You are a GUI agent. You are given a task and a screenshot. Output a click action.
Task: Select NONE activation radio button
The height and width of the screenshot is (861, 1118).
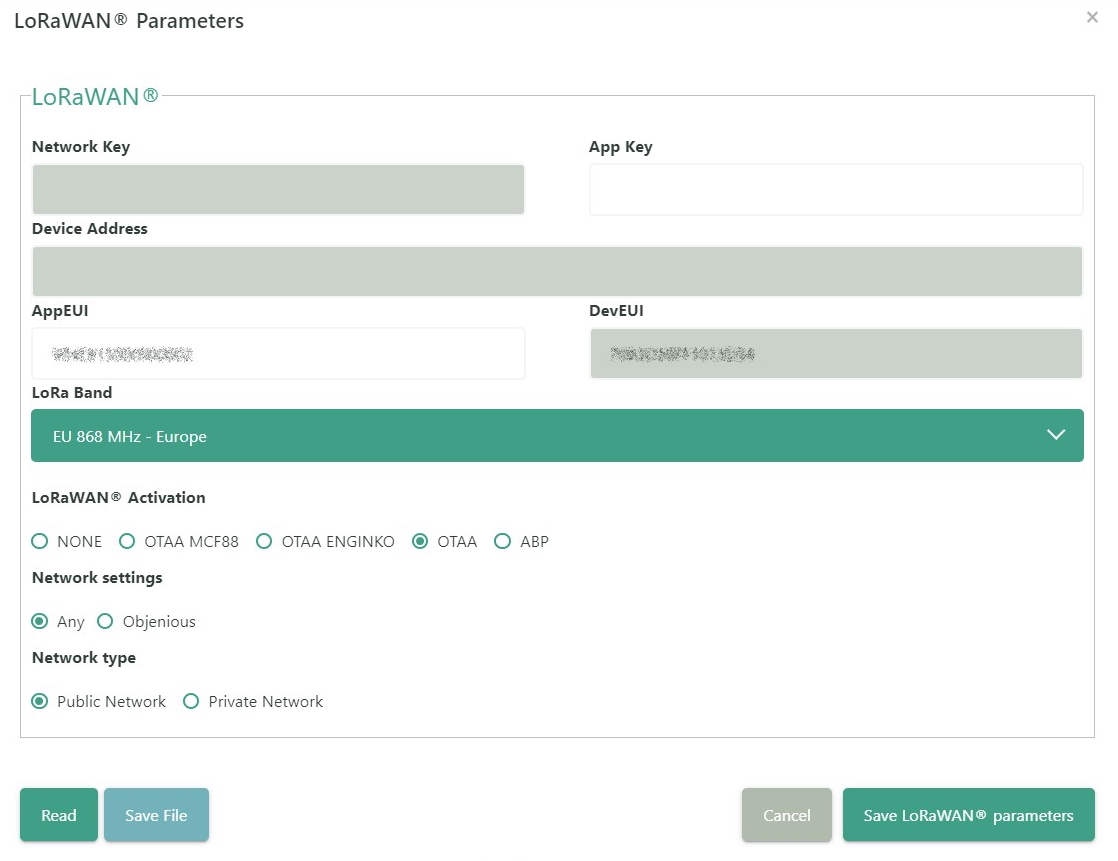[40, 541]
